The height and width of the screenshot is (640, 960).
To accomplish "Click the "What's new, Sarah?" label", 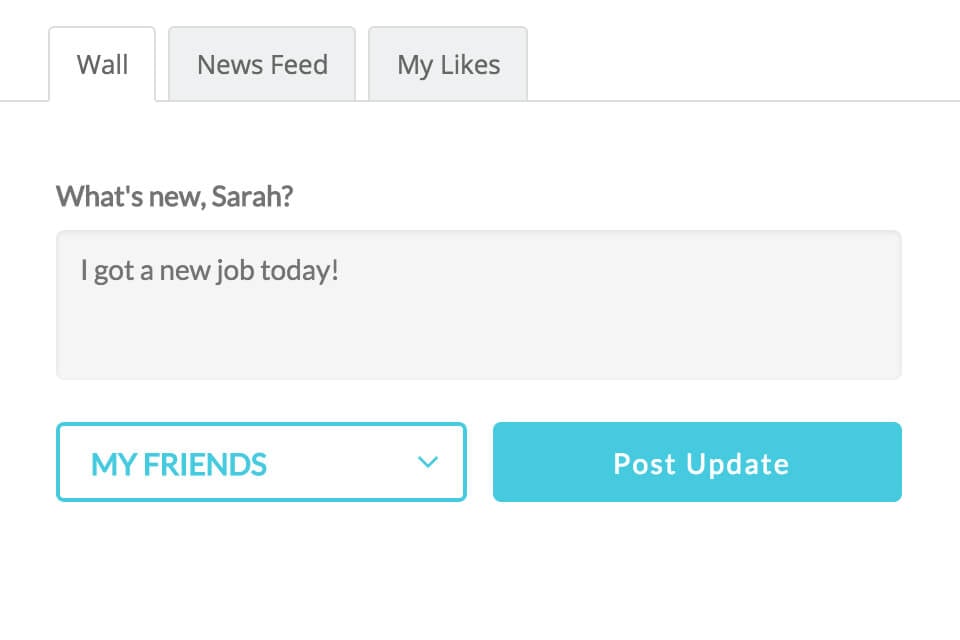I will coord(174,196).
